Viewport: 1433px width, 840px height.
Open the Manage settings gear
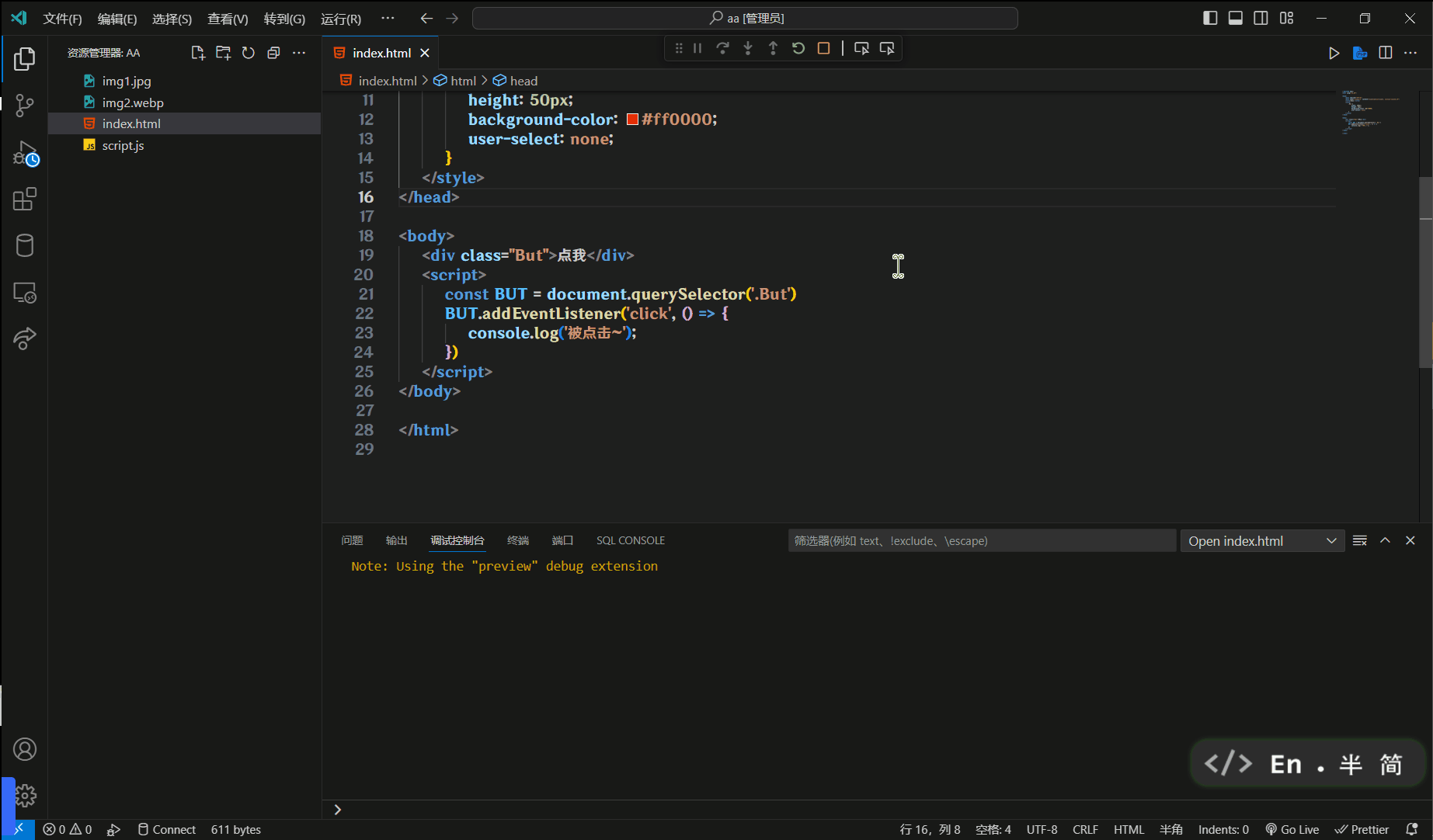25,796
